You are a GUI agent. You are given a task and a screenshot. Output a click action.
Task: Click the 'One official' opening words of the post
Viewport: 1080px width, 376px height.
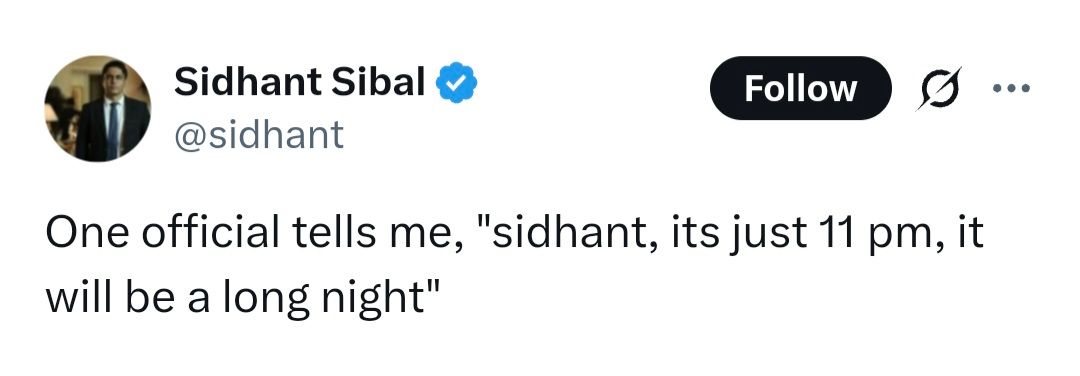(x=163, y=233)
